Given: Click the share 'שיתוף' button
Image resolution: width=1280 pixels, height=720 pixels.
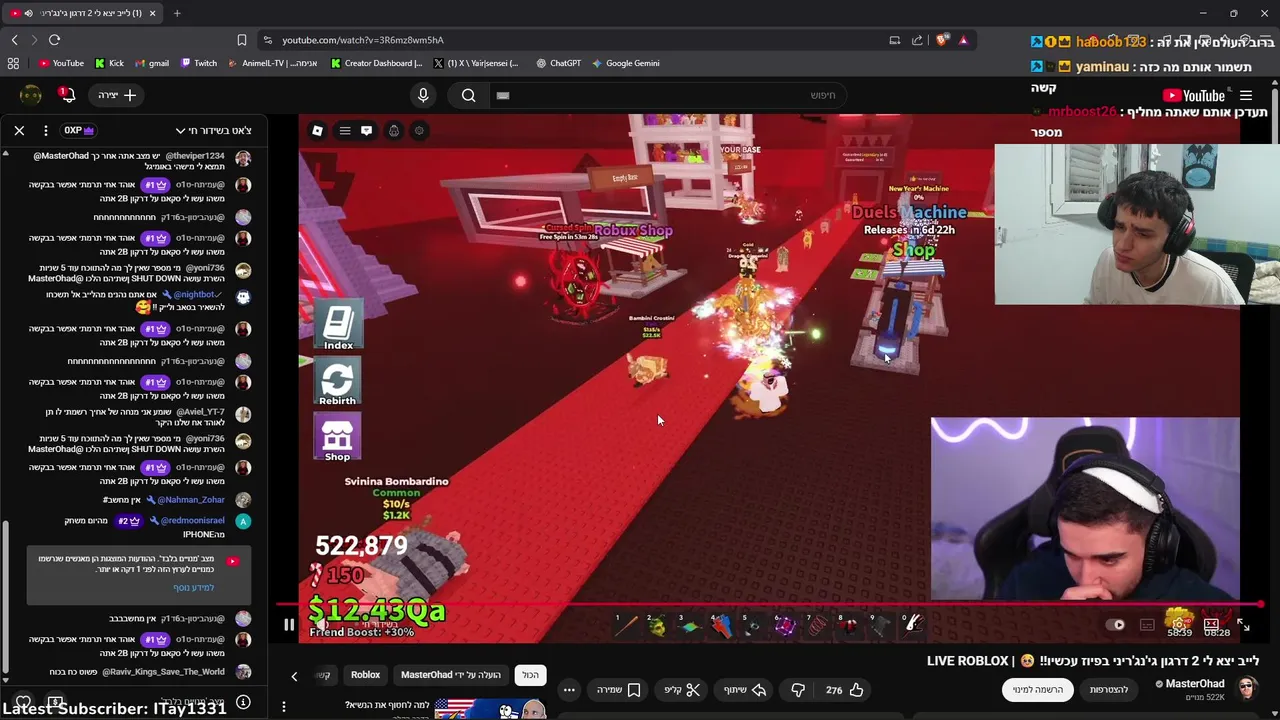Looking at the screenshot, I should coord(744,690).
